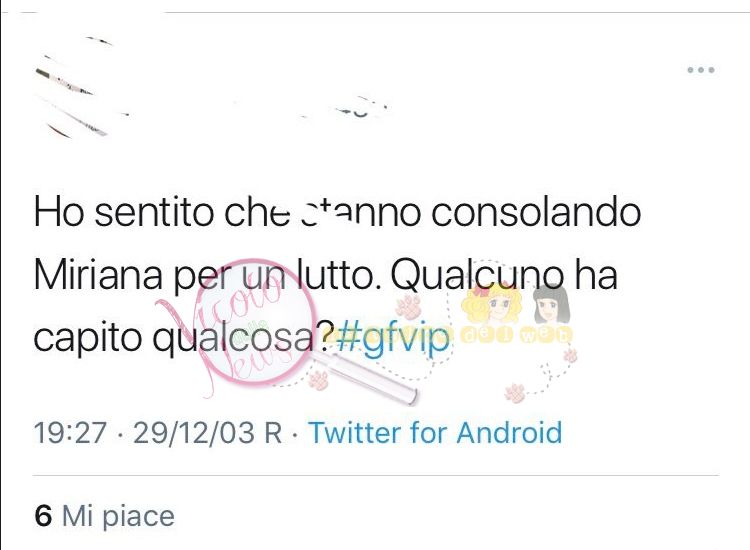Click the Twitter for Android source link
This screenshot has width=750, height=550.
tap(435, 432)
